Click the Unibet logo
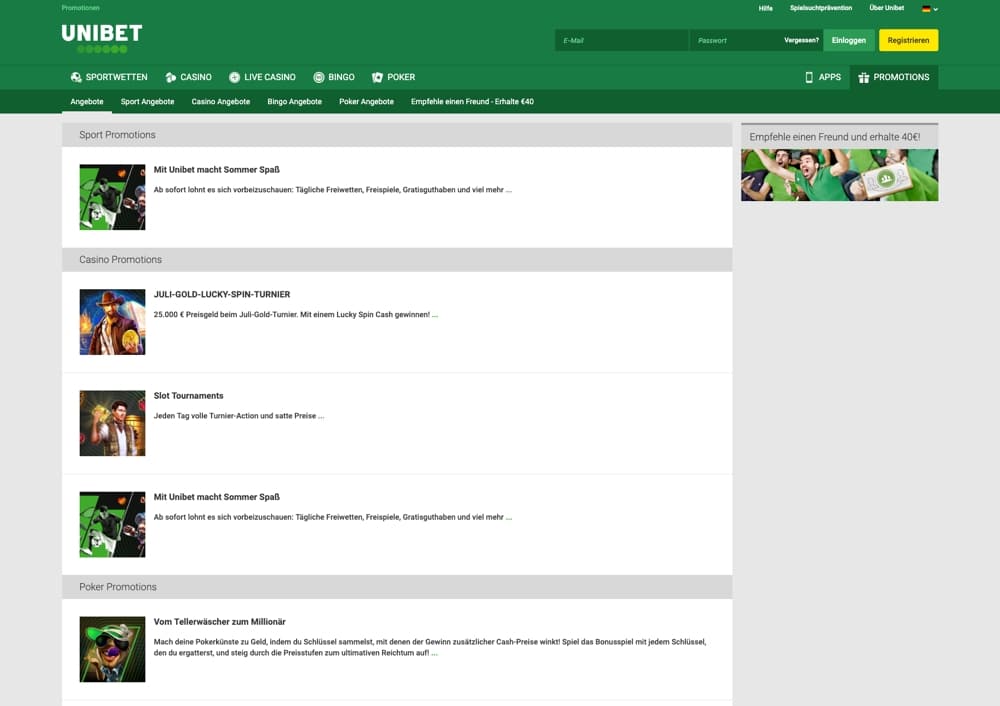Viewport: 1000px width, 706px height. tap(102, 38)
